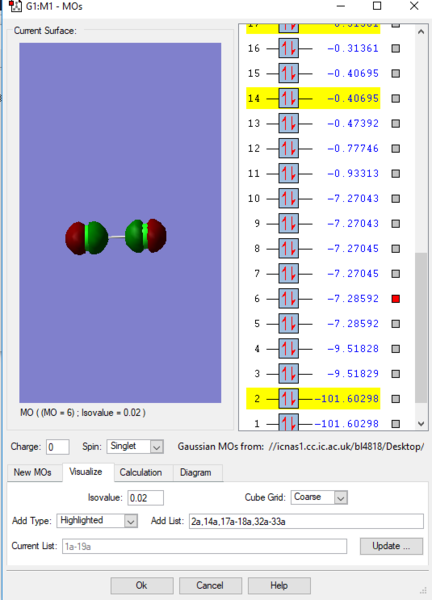Switch to the Calculation tab
Viewport: 432px width, 600px height.
141,473
